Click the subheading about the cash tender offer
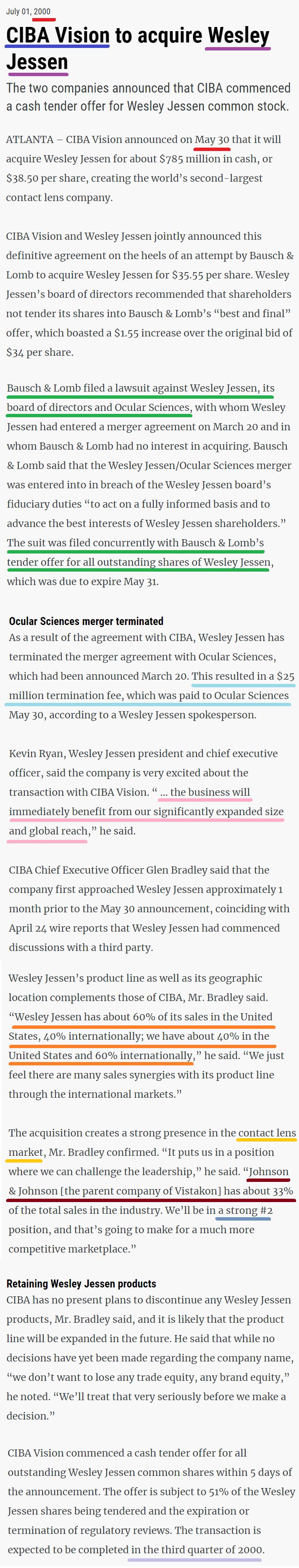 (148, 97)
